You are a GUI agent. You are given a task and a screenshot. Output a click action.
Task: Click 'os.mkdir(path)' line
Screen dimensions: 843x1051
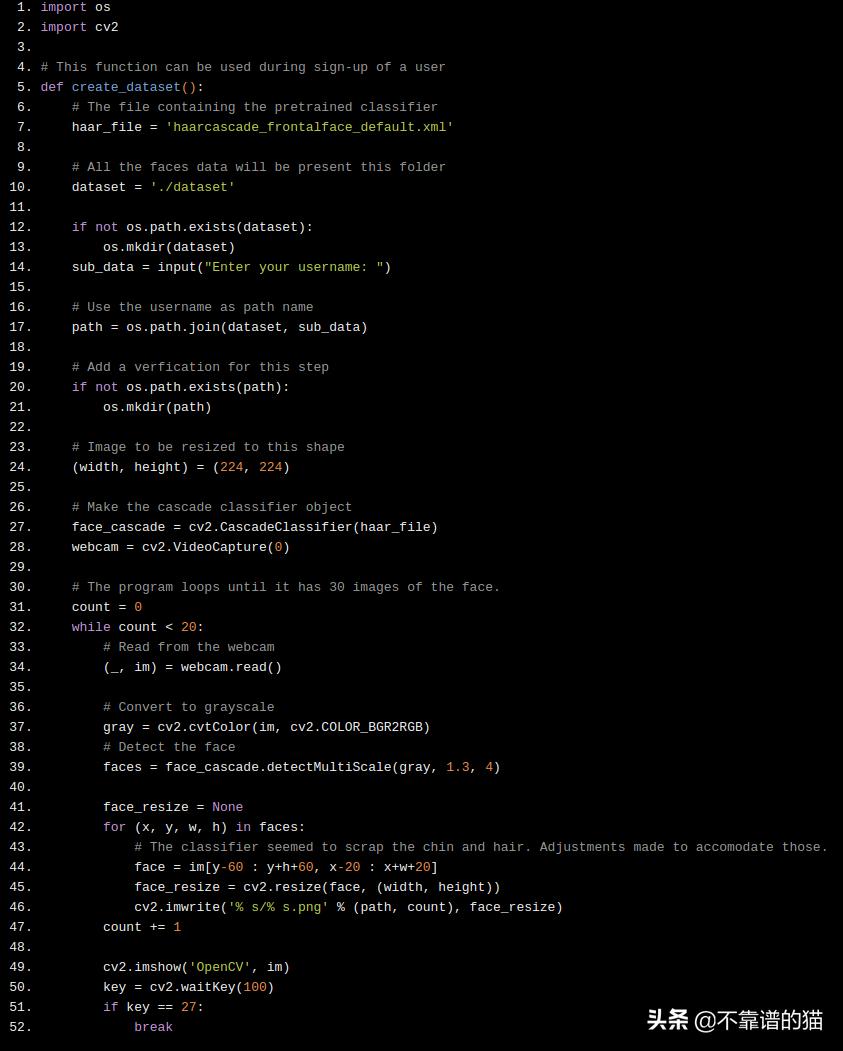[157, 407]
